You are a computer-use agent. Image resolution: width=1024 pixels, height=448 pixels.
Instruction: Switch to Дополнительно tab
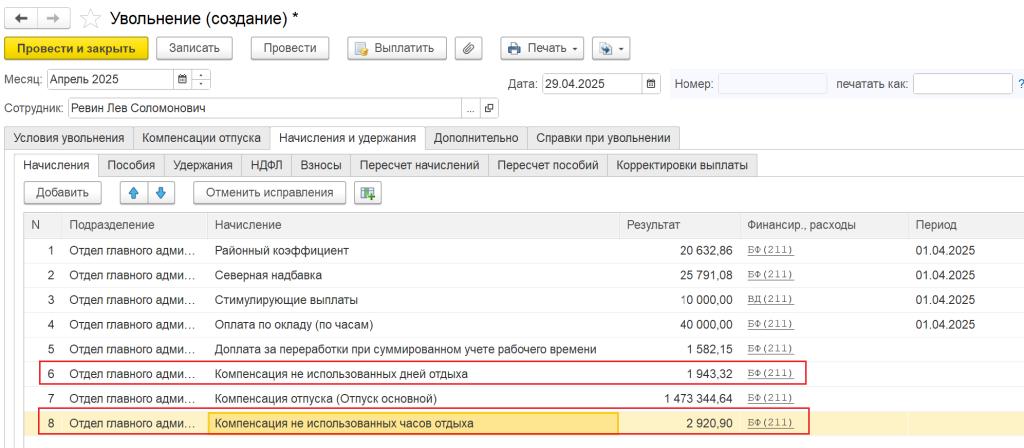(x=476, y=138)
